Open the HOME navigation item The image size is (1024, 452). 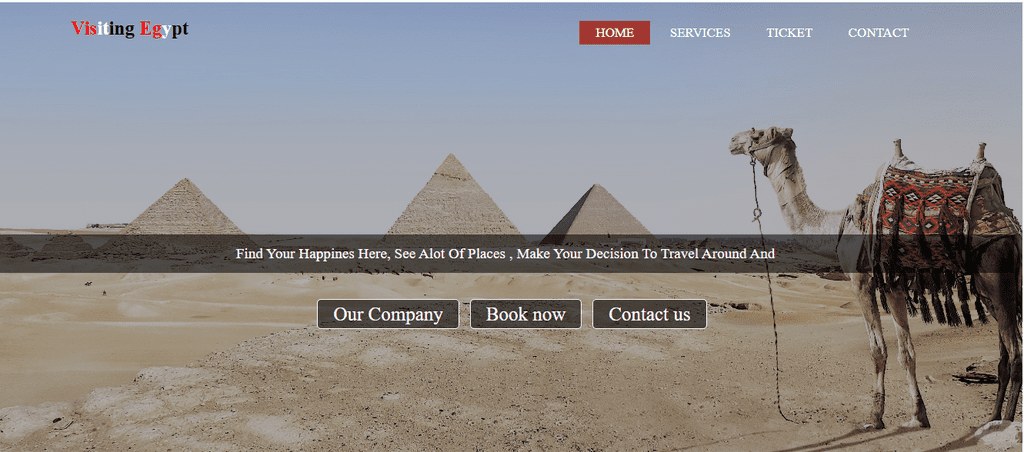(x=615, y=33)
